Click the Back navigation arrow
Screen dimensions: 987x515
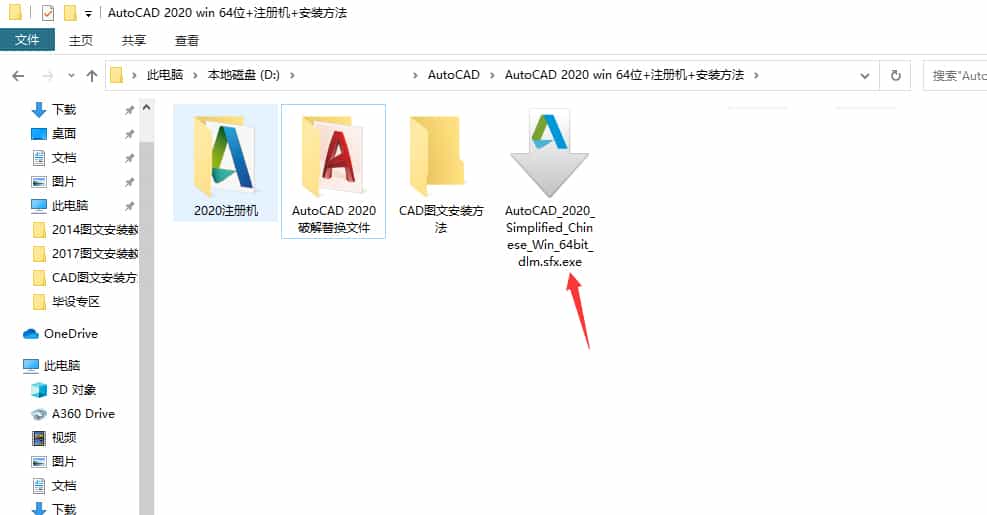18,76
